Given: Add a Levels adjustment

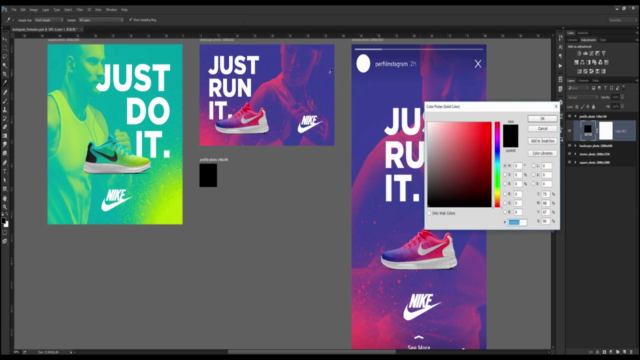Looking at the screenshot, I should (x=585, y=53).
